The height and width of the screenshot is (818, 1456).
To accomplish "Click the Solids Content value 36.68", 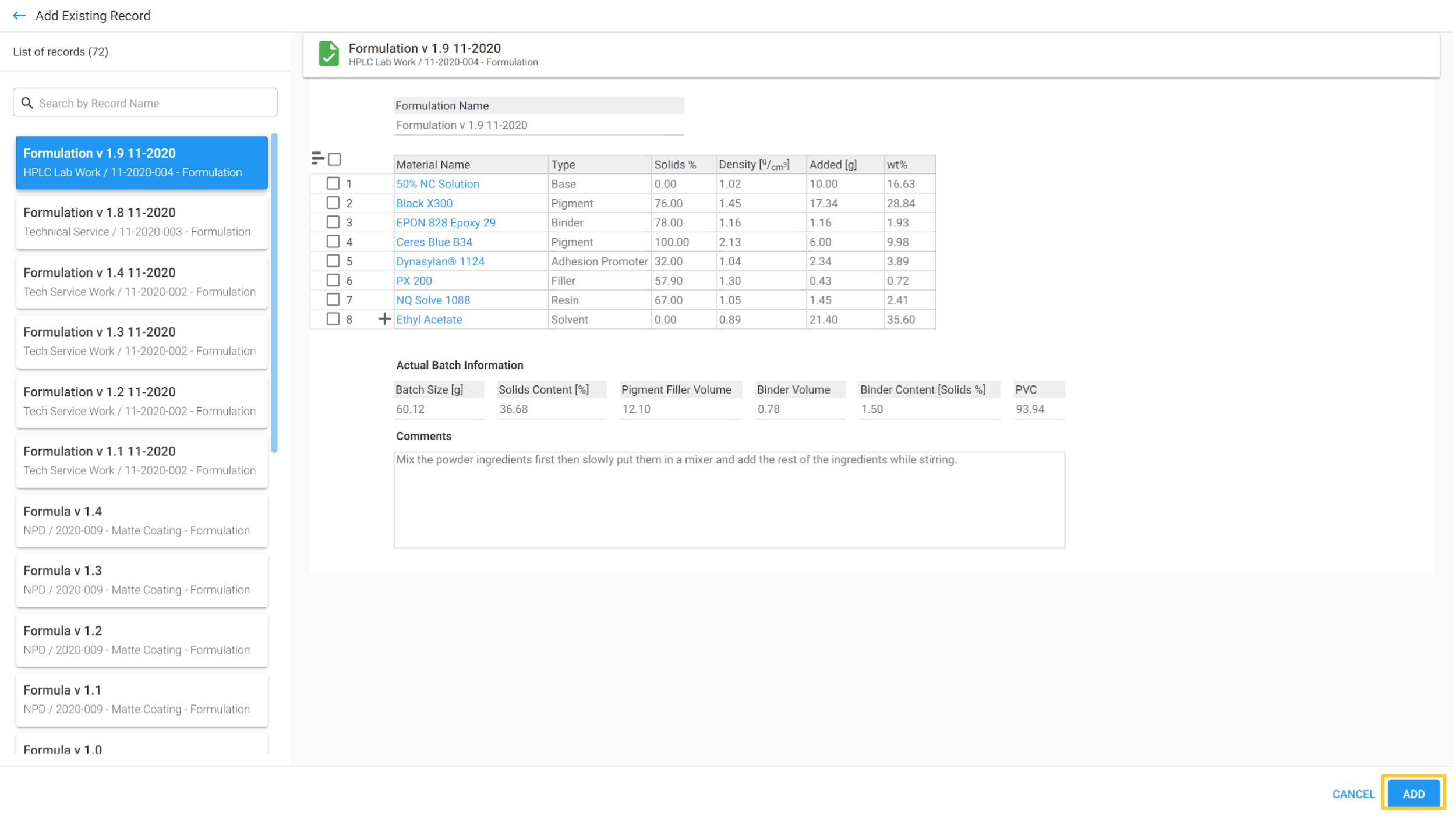I will (x=553, y=410).
